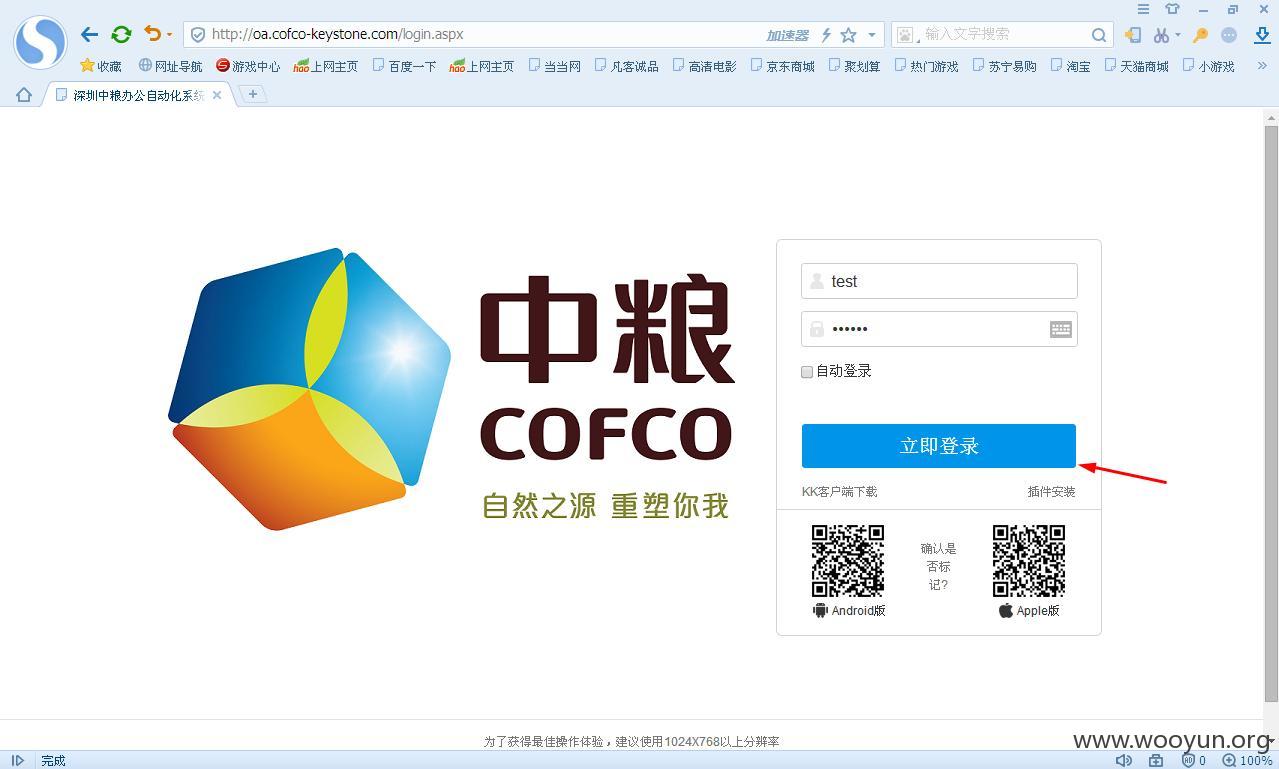Open the downloads arrow icon
Viewport: 1279px width, 769px height.
(1262, 35)
